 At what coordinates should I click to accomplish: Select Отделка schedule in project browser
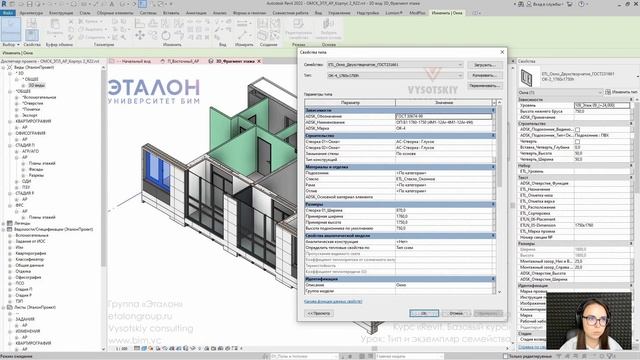click(23, 271)
